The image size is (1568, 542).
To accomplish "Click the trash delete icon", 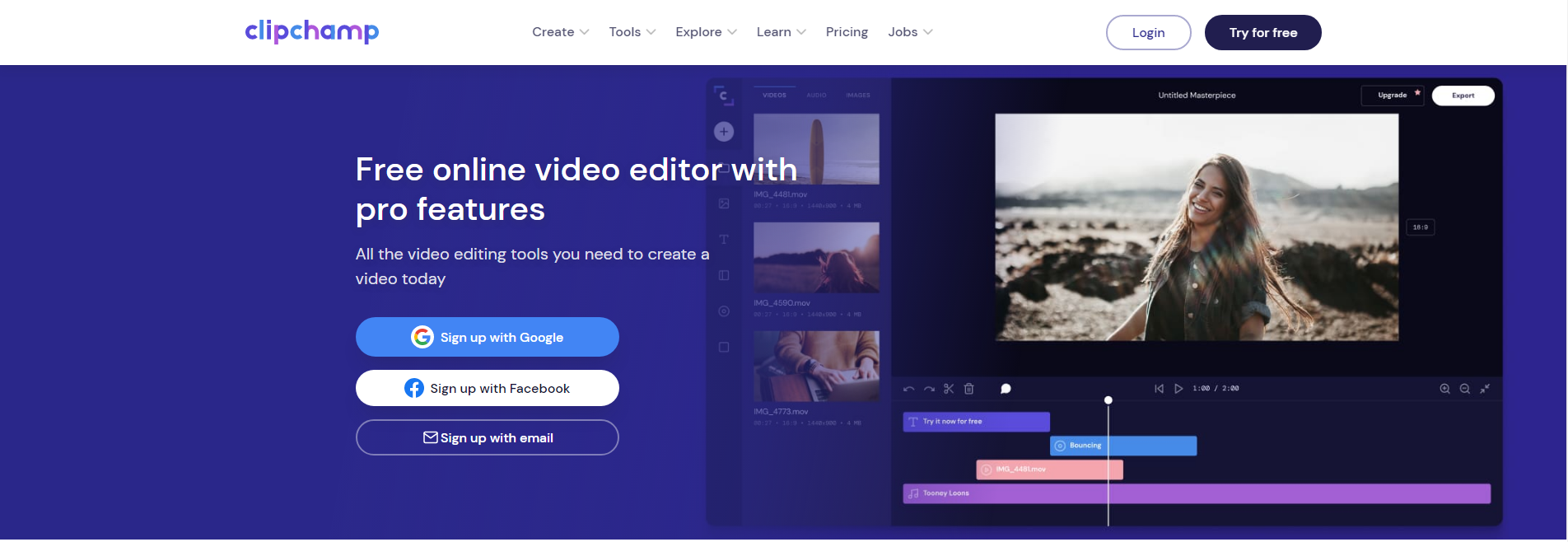I will (x=969, y=389).
